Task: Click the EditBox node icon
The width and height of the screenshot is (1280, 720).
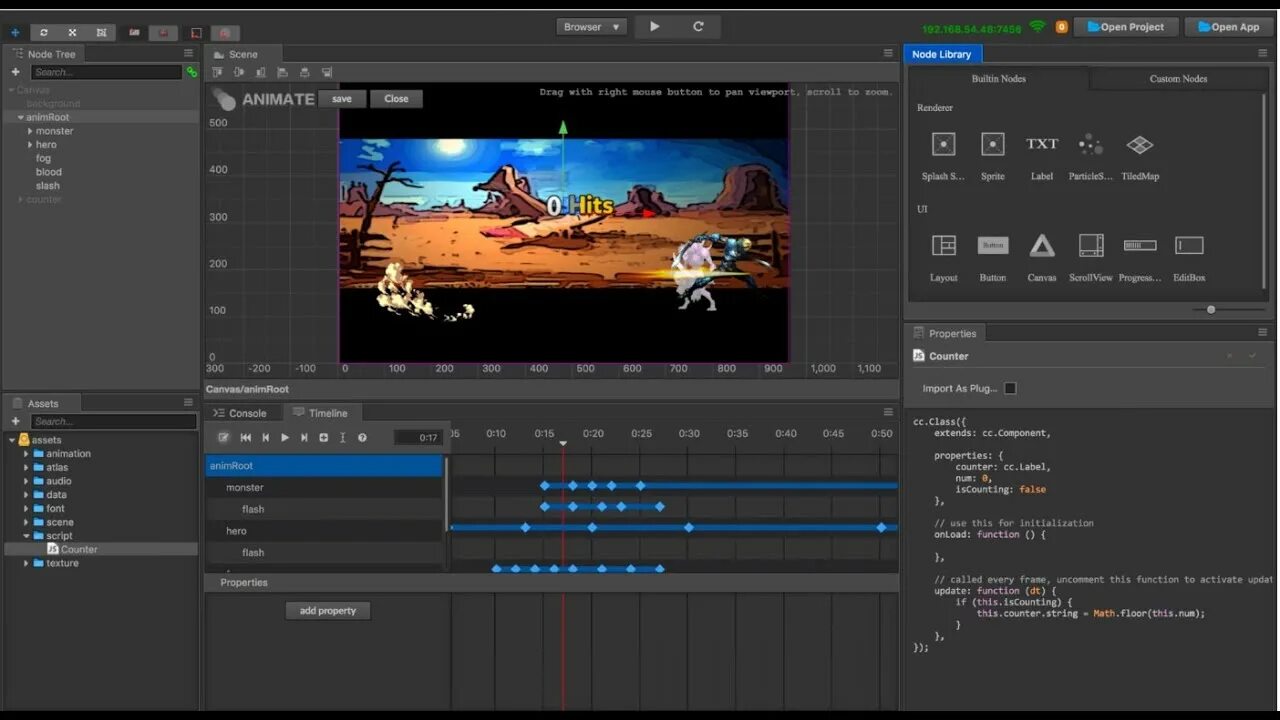Action: pos(1189,246)
